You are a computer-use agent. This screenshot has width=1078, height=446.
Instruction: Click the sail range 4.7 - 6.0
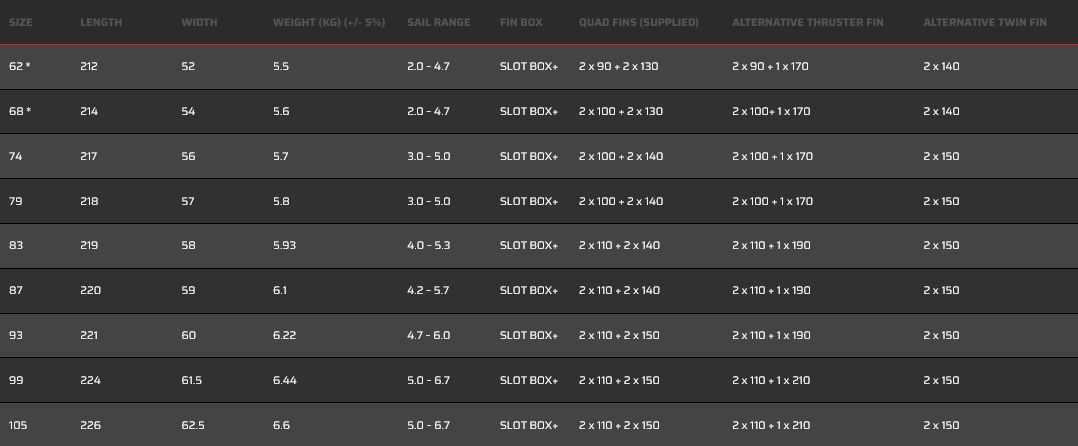pyautogui.click(x=428, y=335)
